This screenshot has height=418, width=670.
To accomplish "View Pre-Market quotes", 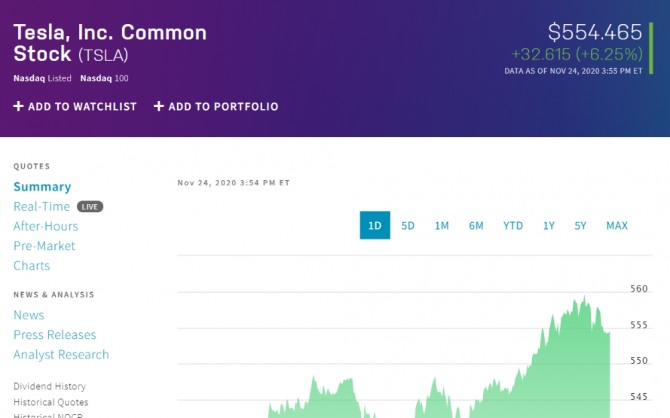I will click(44, 246).
